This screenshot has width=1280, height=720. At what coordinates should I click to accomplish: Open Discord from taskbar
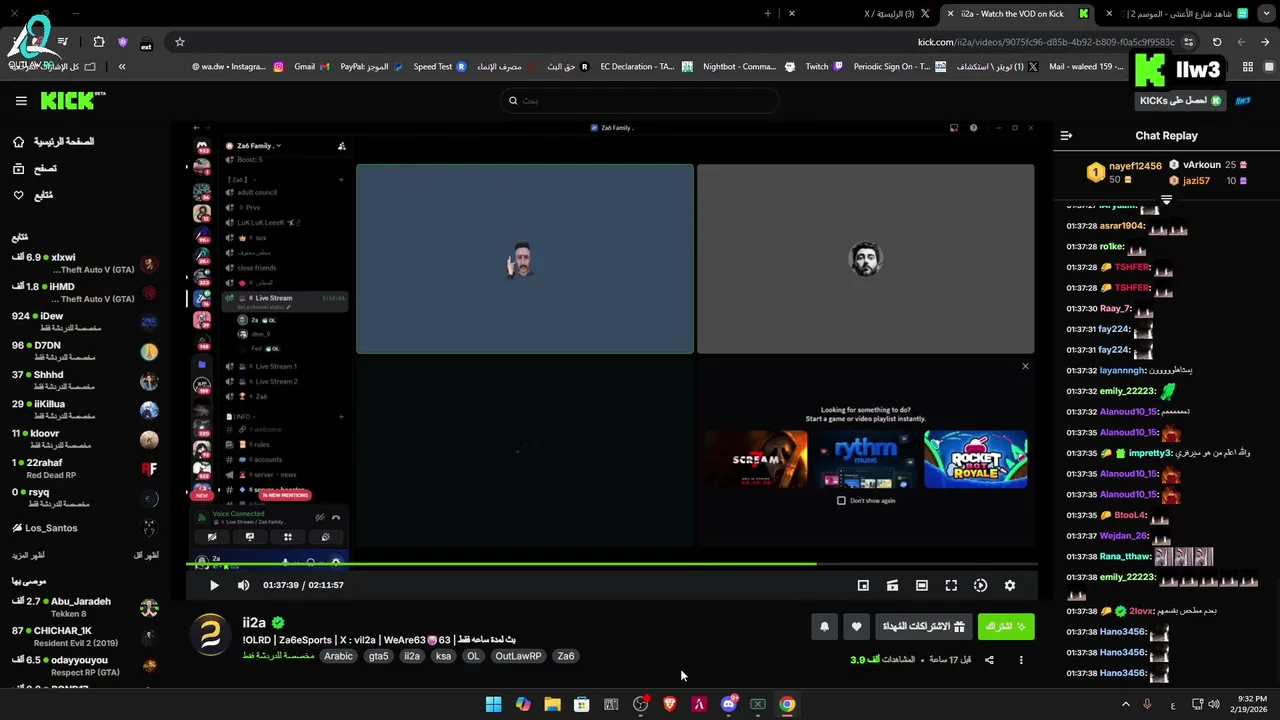coord(729,704)
